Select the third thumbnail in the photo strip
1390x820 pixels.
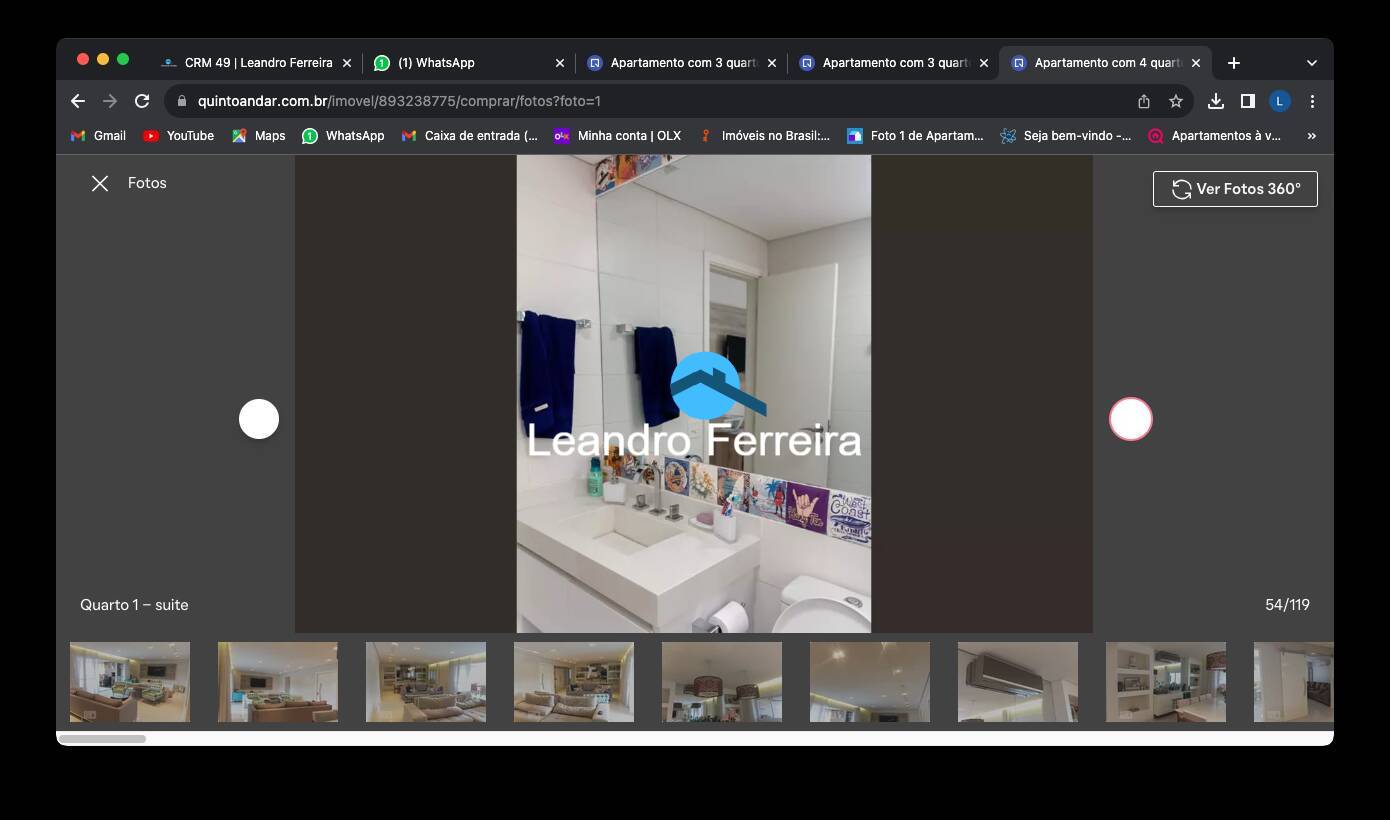coord(426,682)
